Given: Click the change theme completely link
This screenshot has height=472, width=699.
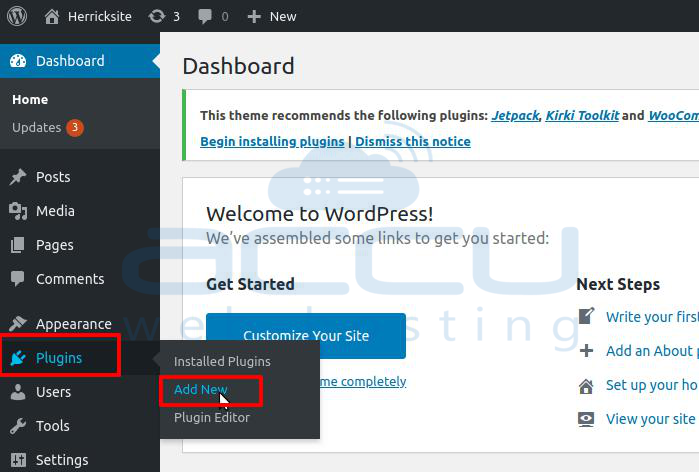Looking at the screenshot, I should tap(363, 382).
